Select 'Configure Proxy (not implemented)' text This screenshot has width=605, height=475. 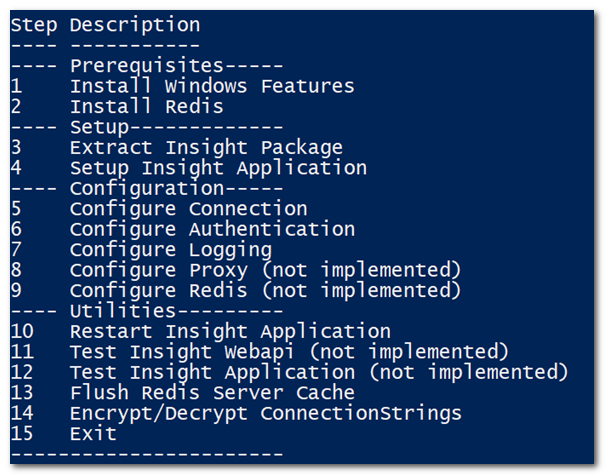(265, 270)
